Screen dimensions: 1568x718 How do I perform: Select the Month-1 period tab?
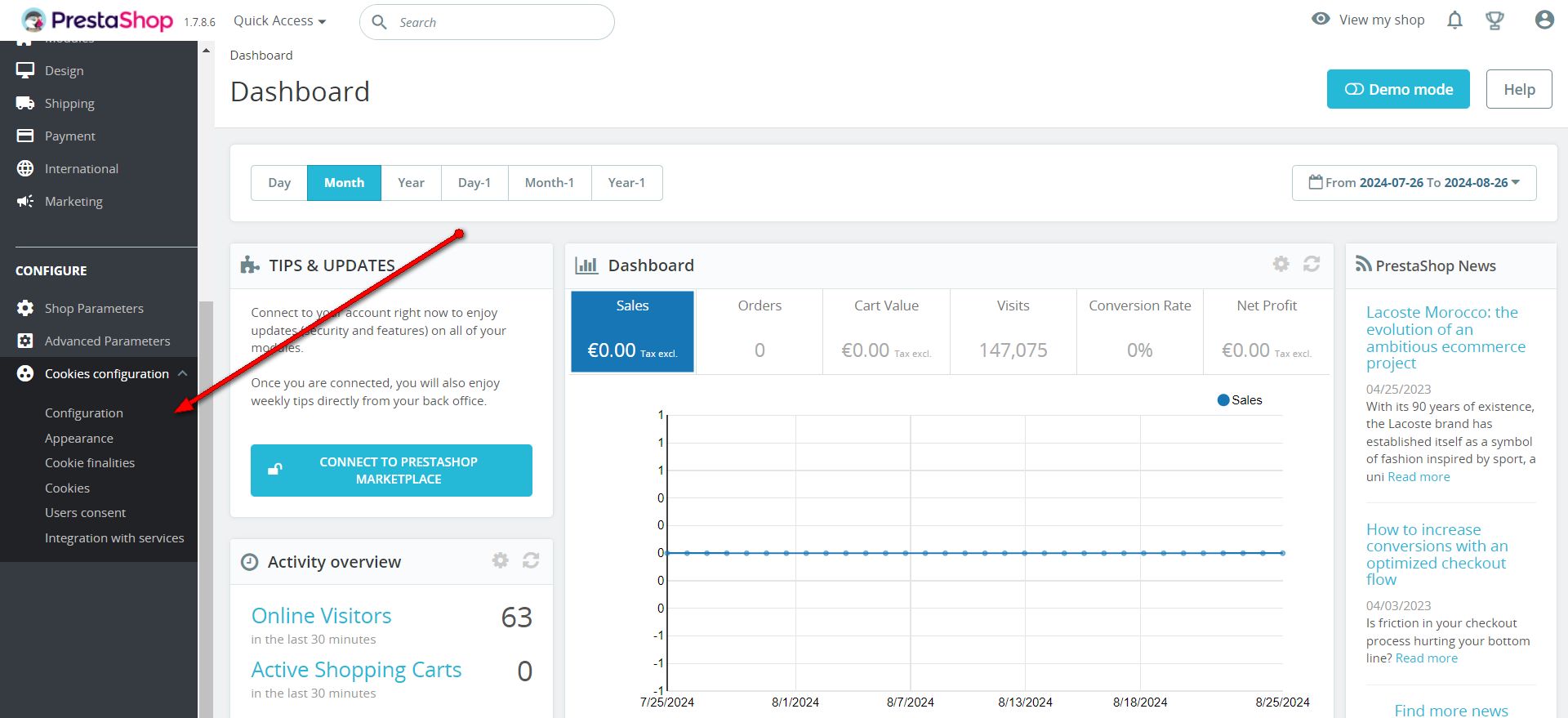pos(550,183)
